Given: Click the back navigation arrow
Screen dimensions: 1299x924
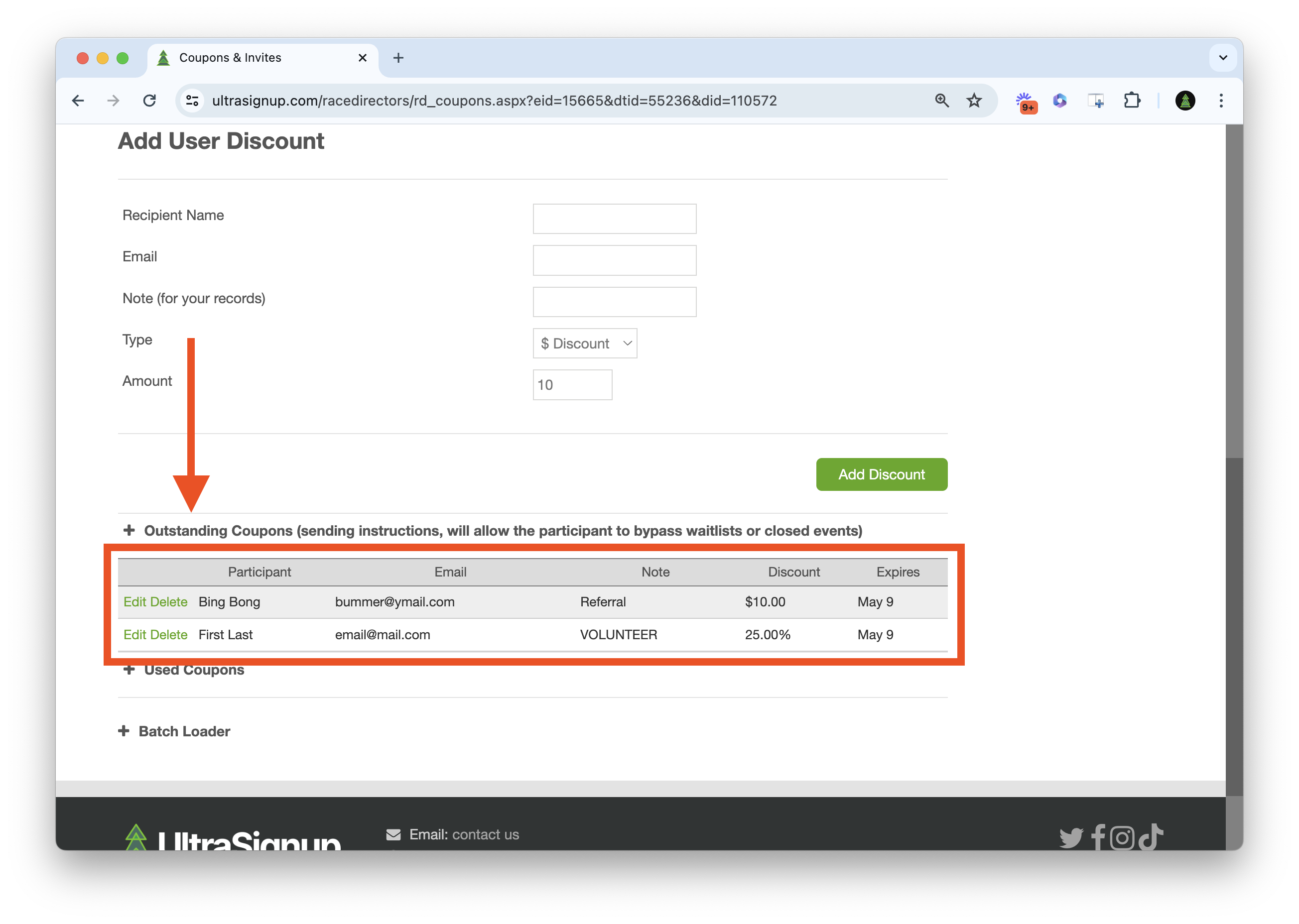Looking at the screenshot, I should tap(78, 101).
